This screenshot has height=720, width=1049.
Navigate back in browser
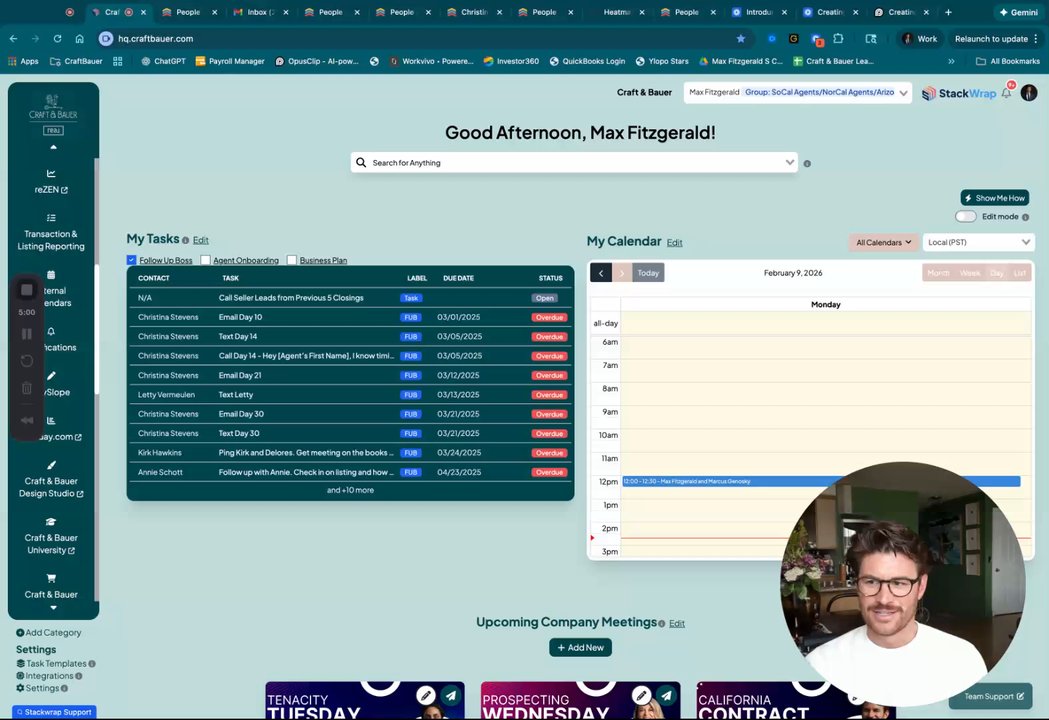point(13,39)
